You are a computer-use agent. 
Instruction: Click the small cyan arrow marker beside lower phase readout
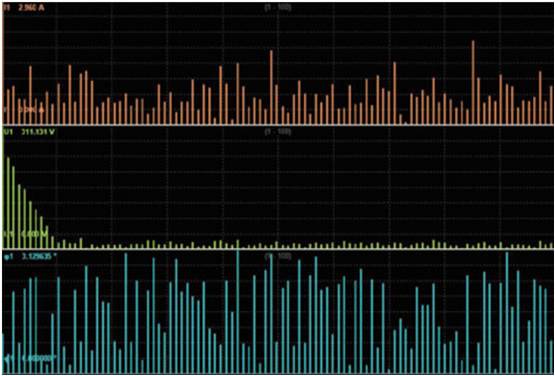coord(7,358)
